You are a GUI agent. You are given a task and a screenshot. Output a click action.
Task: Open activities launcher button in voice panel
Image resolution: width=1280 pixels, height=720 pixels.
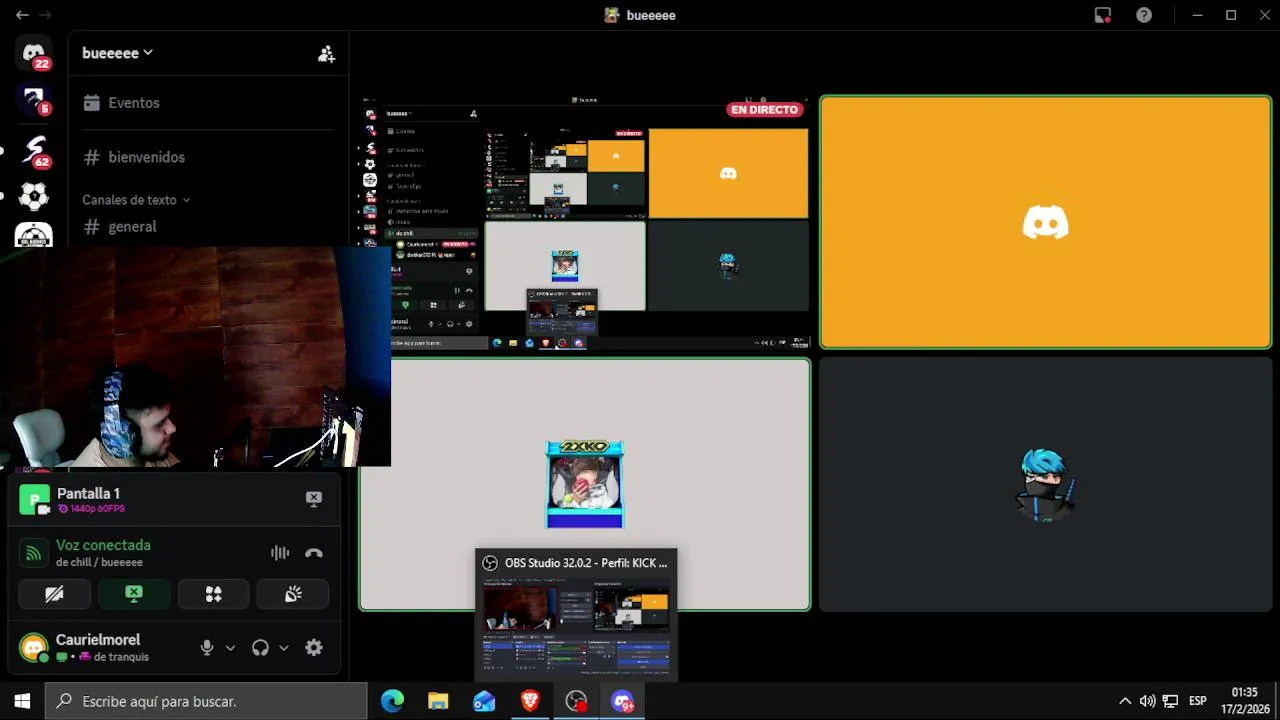(213, 594)
